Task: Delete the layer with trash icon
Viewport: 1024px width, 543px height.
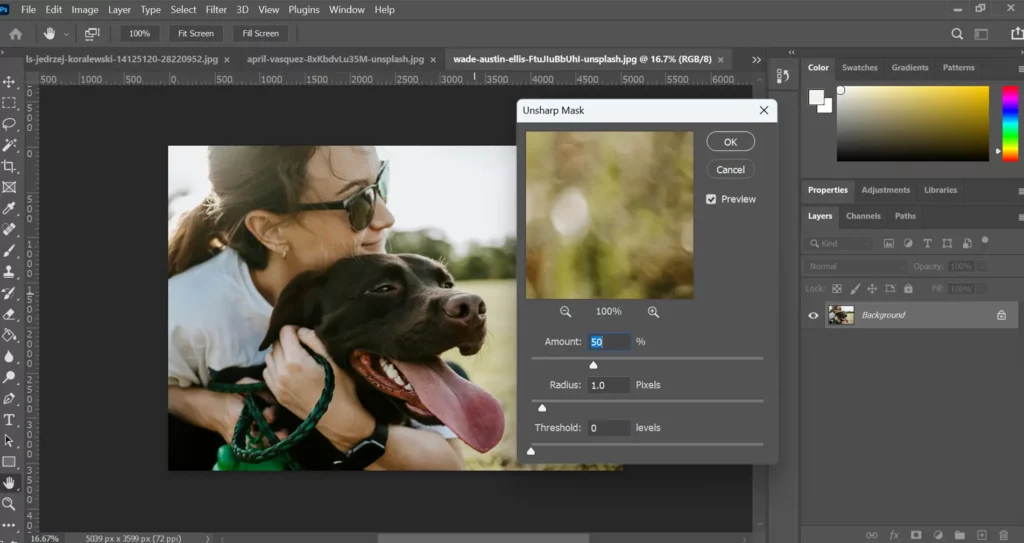Action: (x=1004, y=535)
